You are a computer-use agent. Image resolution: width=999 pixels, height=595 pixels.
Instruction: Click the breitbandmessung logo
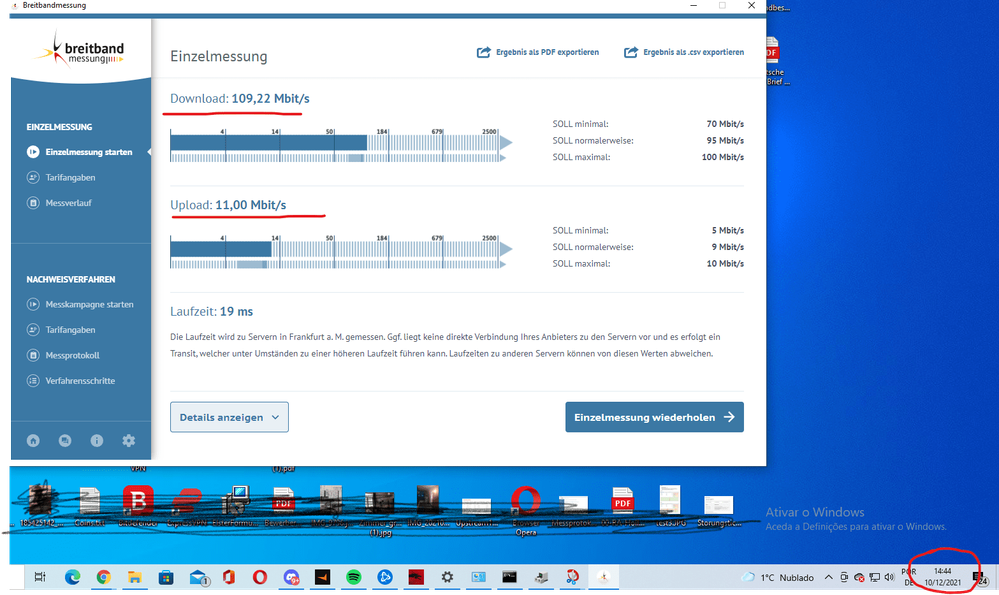pos(80,51)
